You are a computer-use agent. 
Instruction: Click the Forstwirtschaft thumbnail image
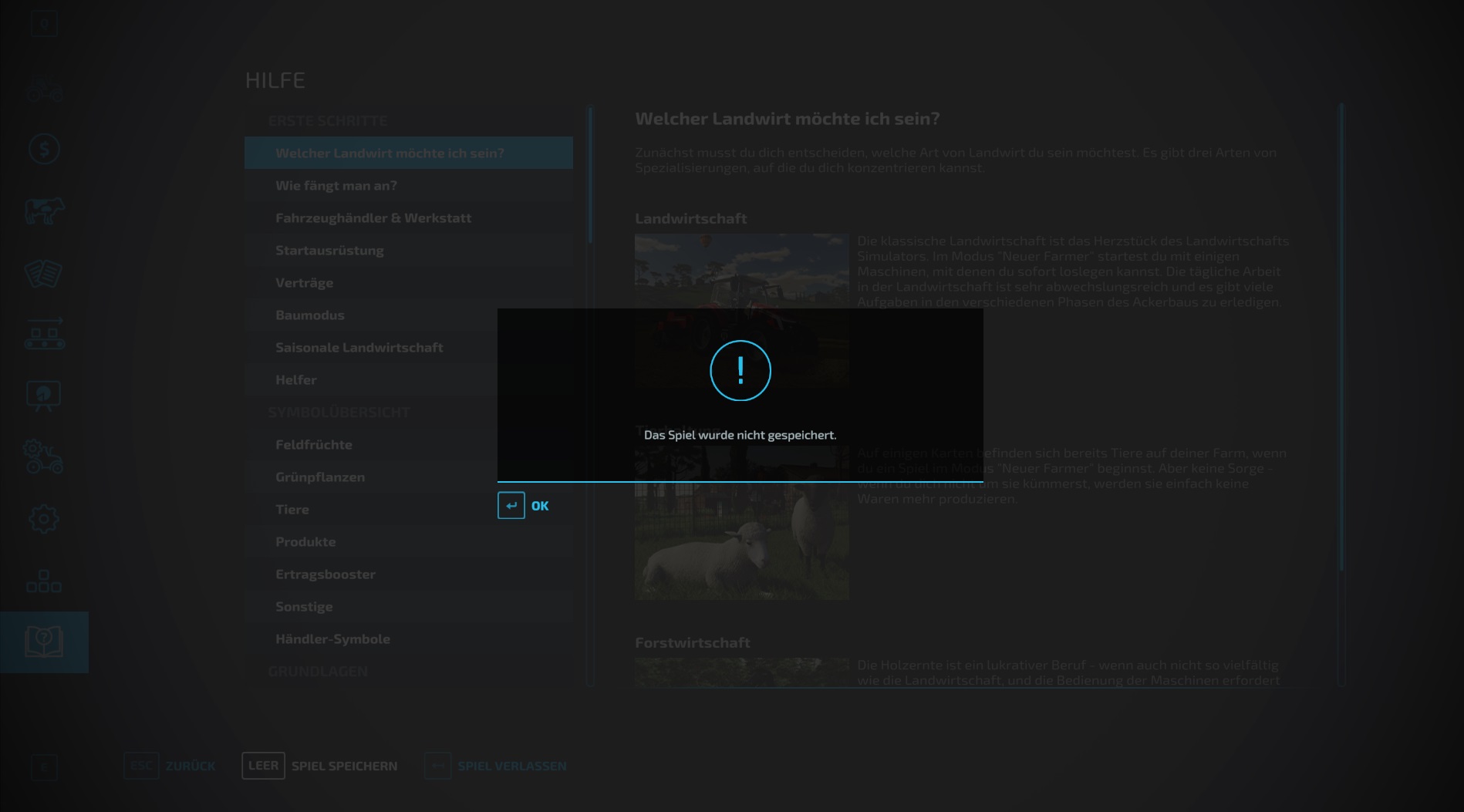pyautogui.click(x=742, y=672)
